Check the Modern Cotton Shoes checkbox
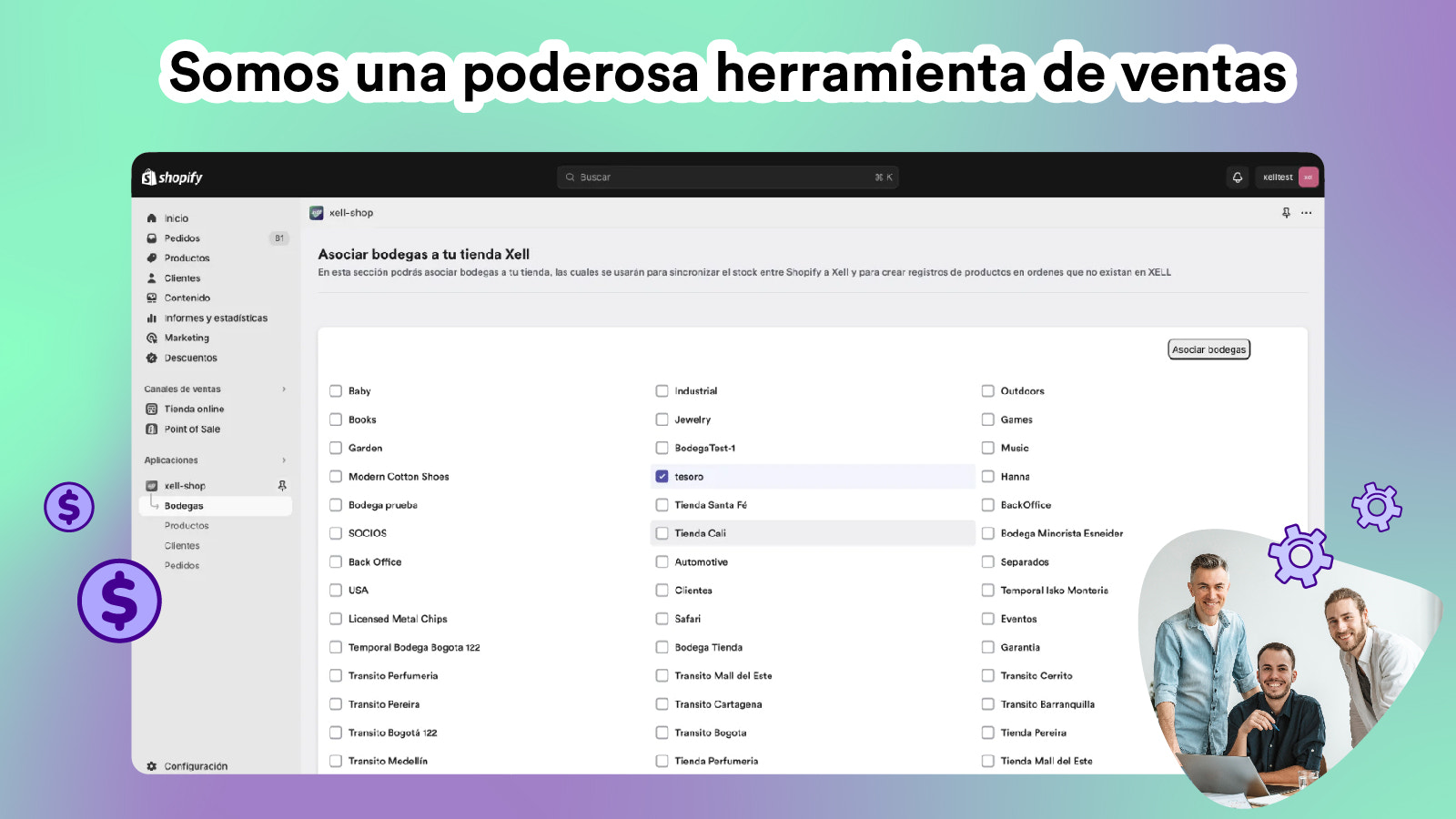Image resolution: width=1456 pixels, height=819 pixels. (x=336, y=477)
